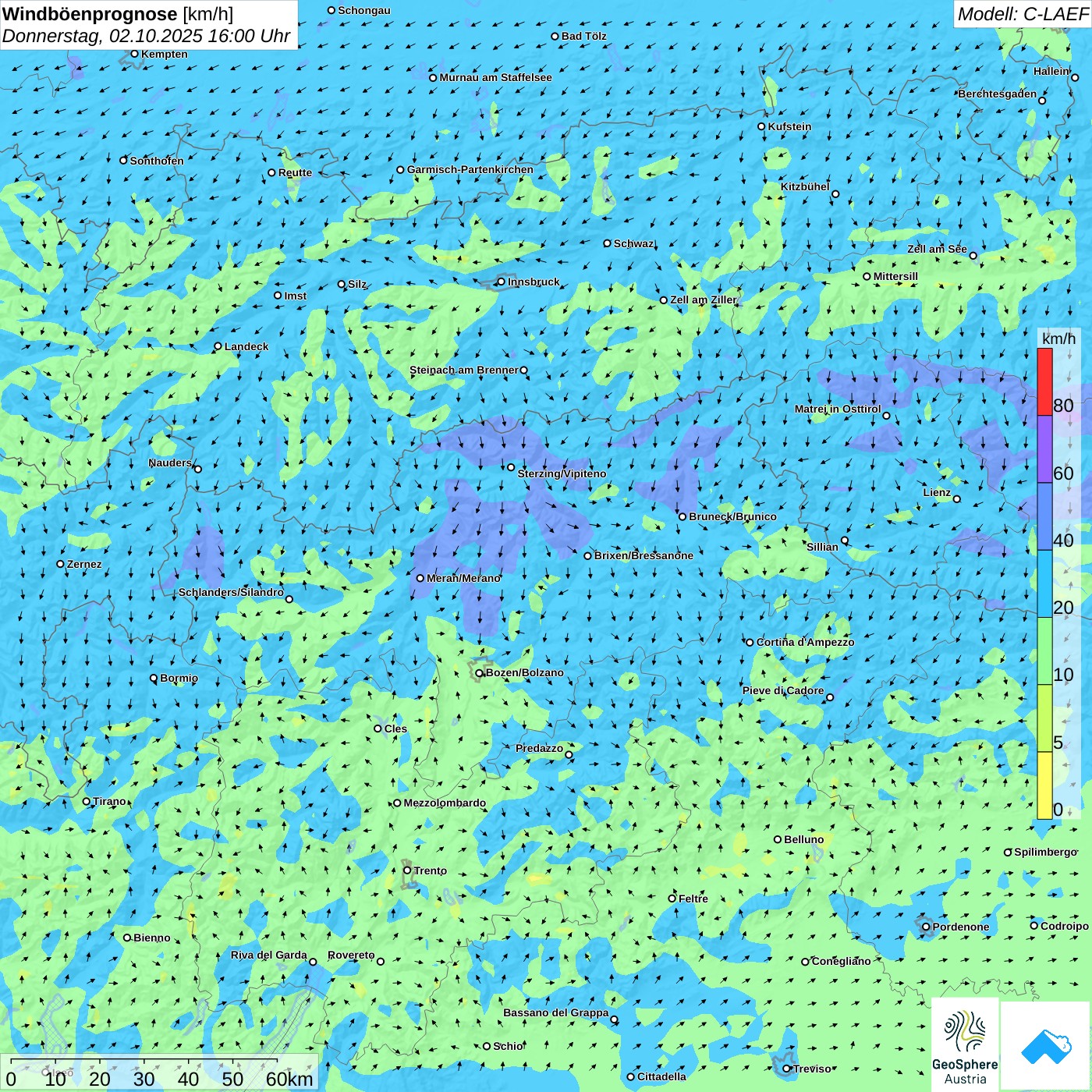Click the yellow 0-5 km/h legend color
1092x1092 pixels.
click(x=1044, y=785)
